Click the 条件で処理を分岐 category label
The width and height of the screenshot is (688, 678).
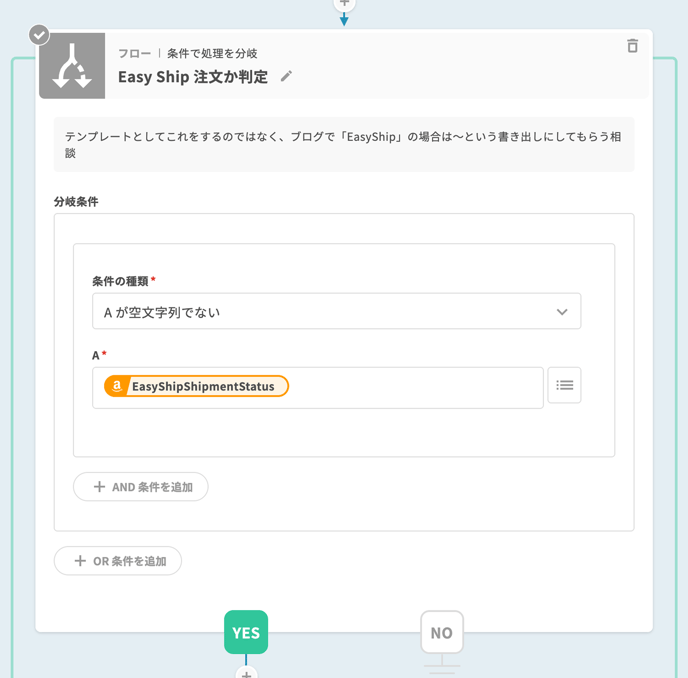[x=212, y=53]
